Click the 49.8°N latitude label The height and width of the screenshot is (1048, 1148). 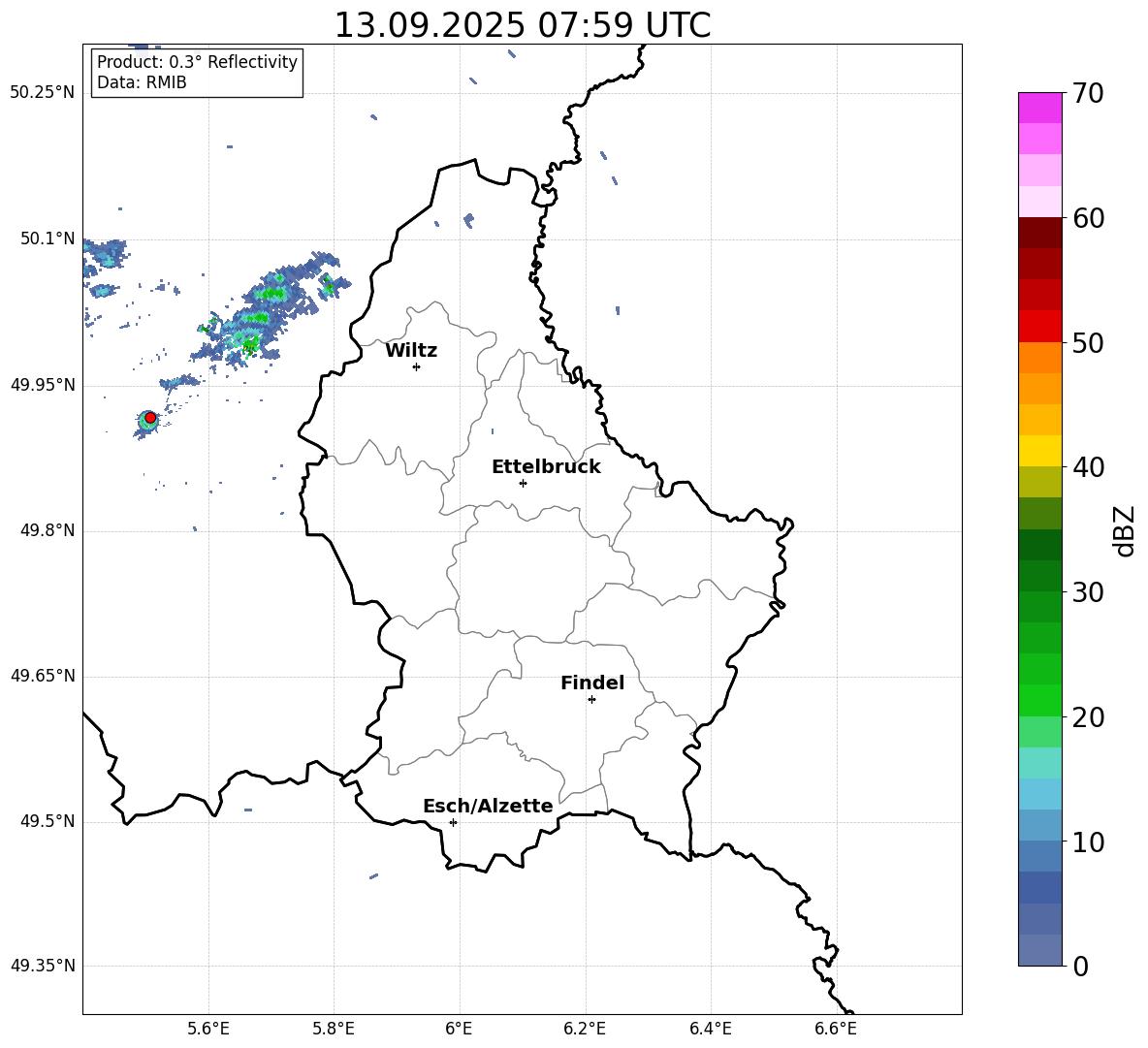(x=48, y=530)
